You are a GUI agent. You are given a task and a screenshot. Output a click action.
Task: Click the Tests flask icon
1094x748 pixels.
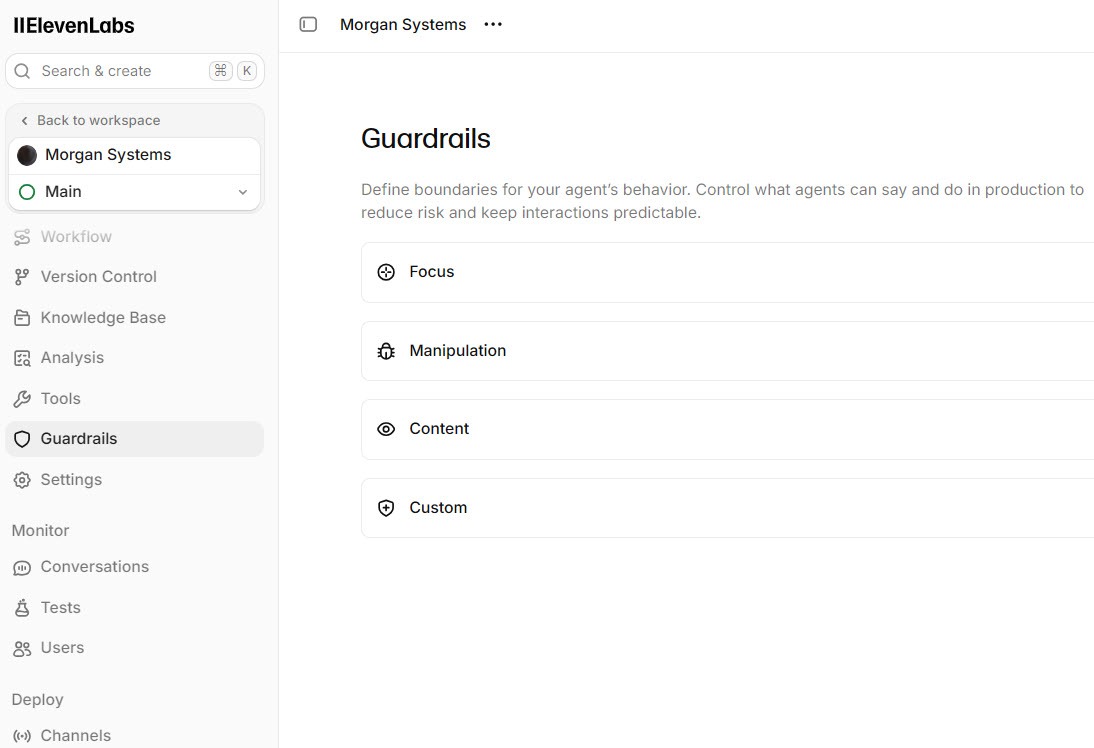pyautogui.click(x=22, y=608)
